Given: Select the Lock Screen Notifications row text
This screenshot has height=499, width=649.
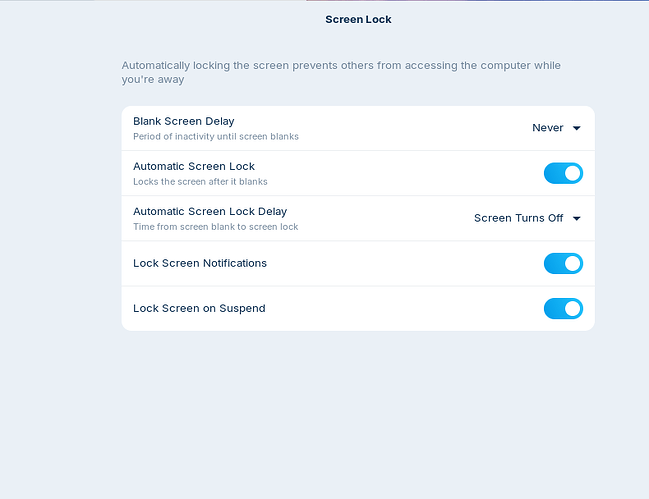Looking at the screenshot, I should pyautogui.click(x=200, y=263).
